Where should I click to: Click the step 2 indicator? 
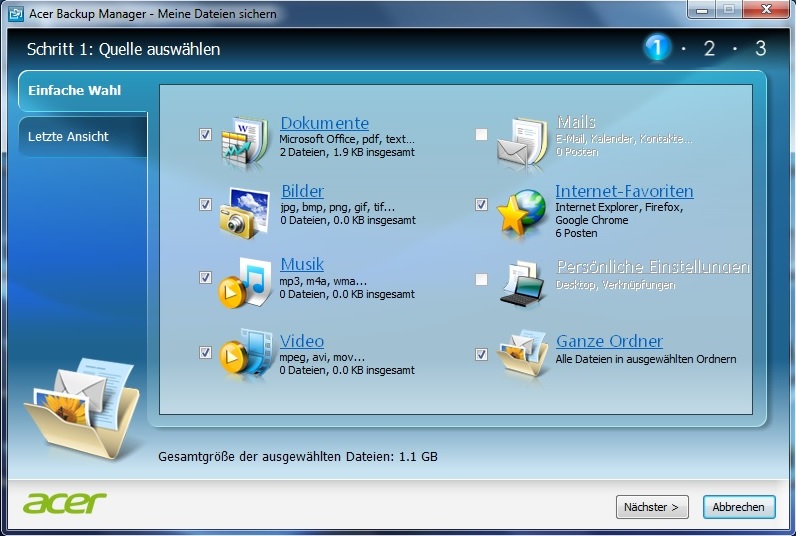pos(709,48)
